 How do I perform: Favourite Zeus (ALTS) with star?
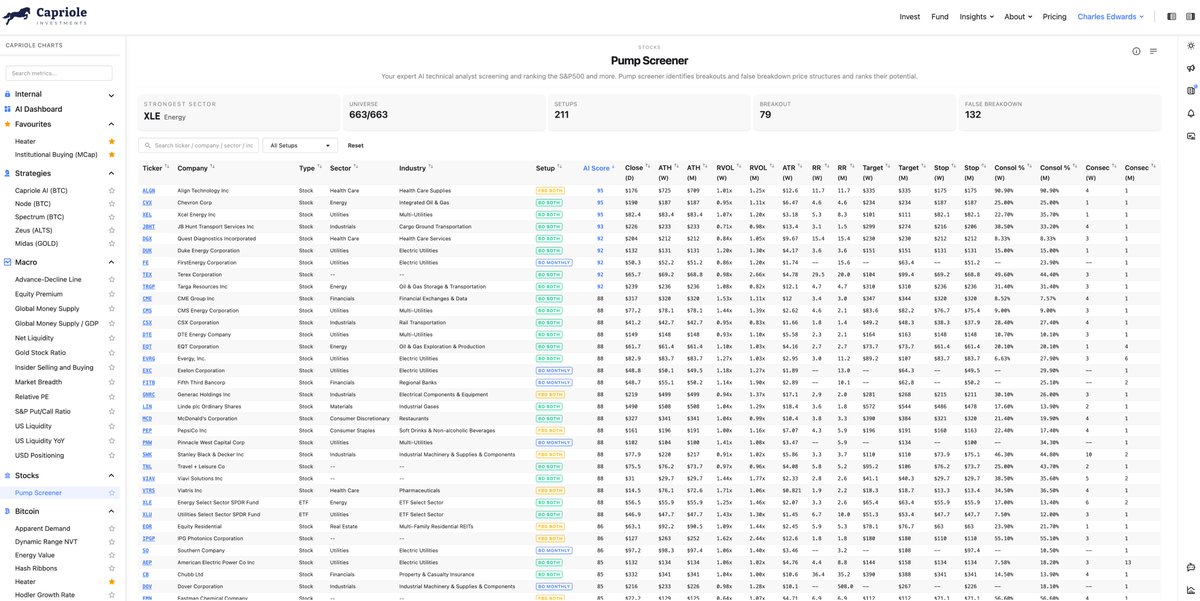point(112,230)
